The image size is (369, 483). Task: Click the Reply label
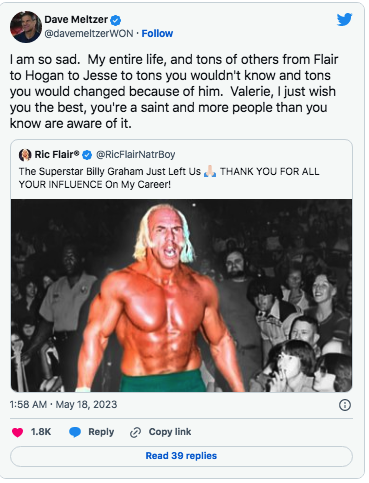(x=101, y=432)
